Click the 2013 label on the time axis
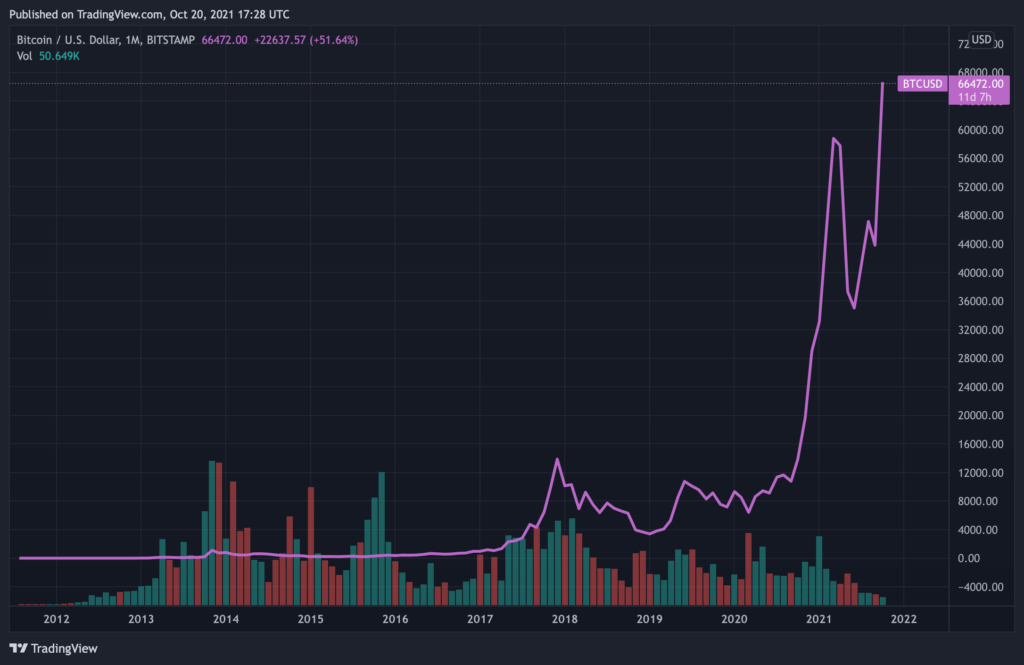 click(x=141, y=619)
